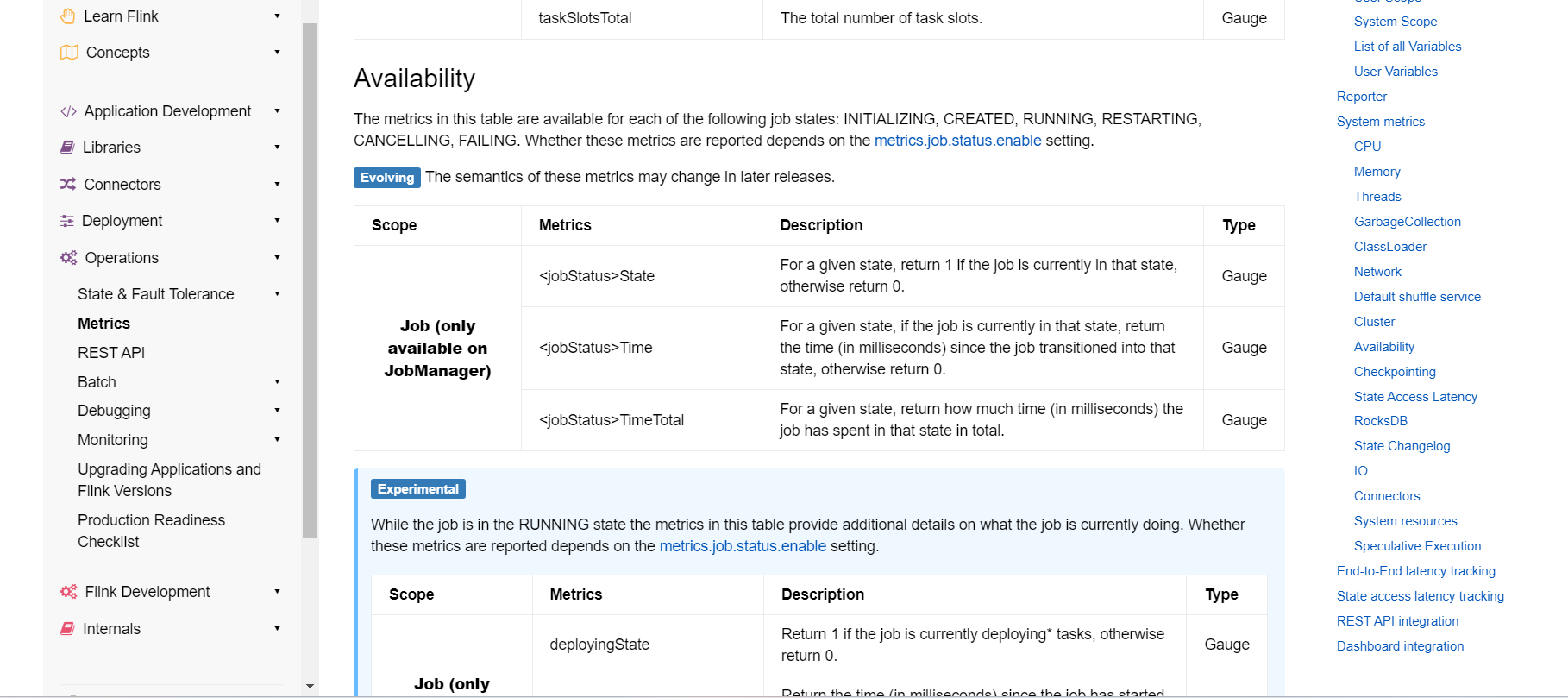
Task: Expand the Debugging submenu arrow
Action: [x=277, y=411]
